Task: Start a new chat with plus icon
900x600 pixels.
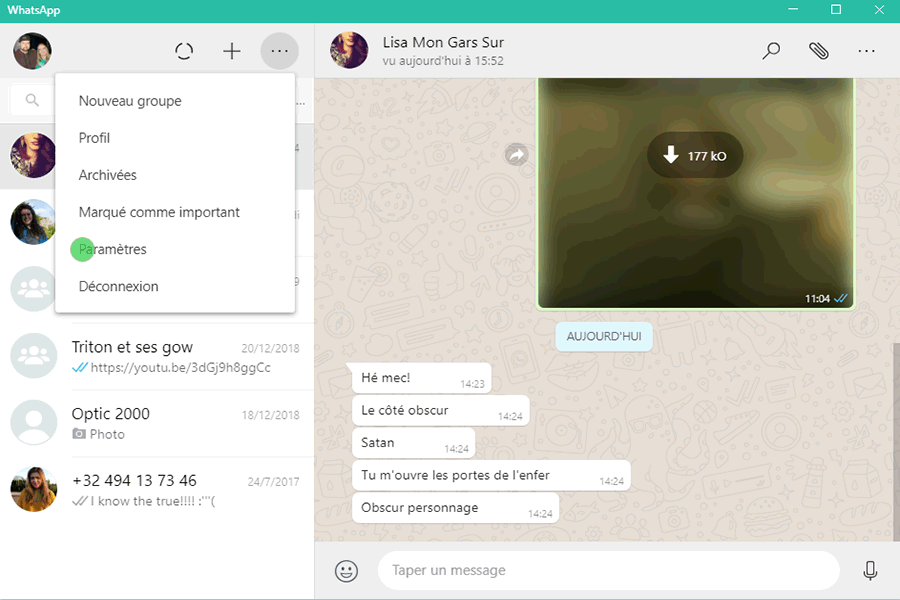Action: [x=232, y=51]
